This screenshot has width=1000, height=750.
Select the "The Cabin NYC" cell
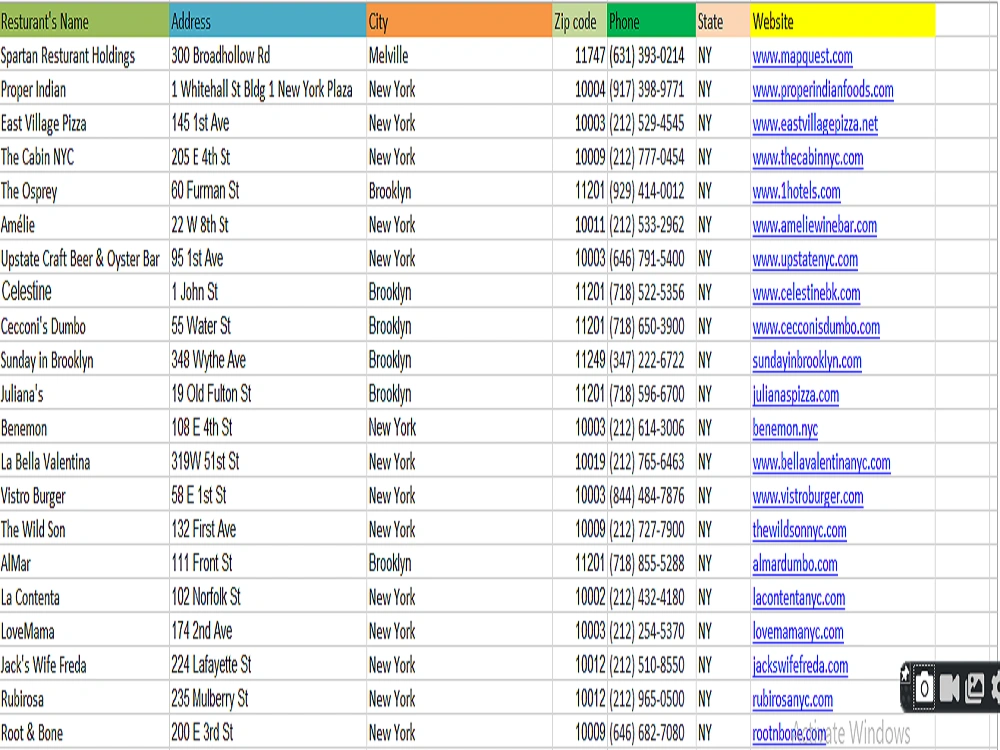point(85,157)
